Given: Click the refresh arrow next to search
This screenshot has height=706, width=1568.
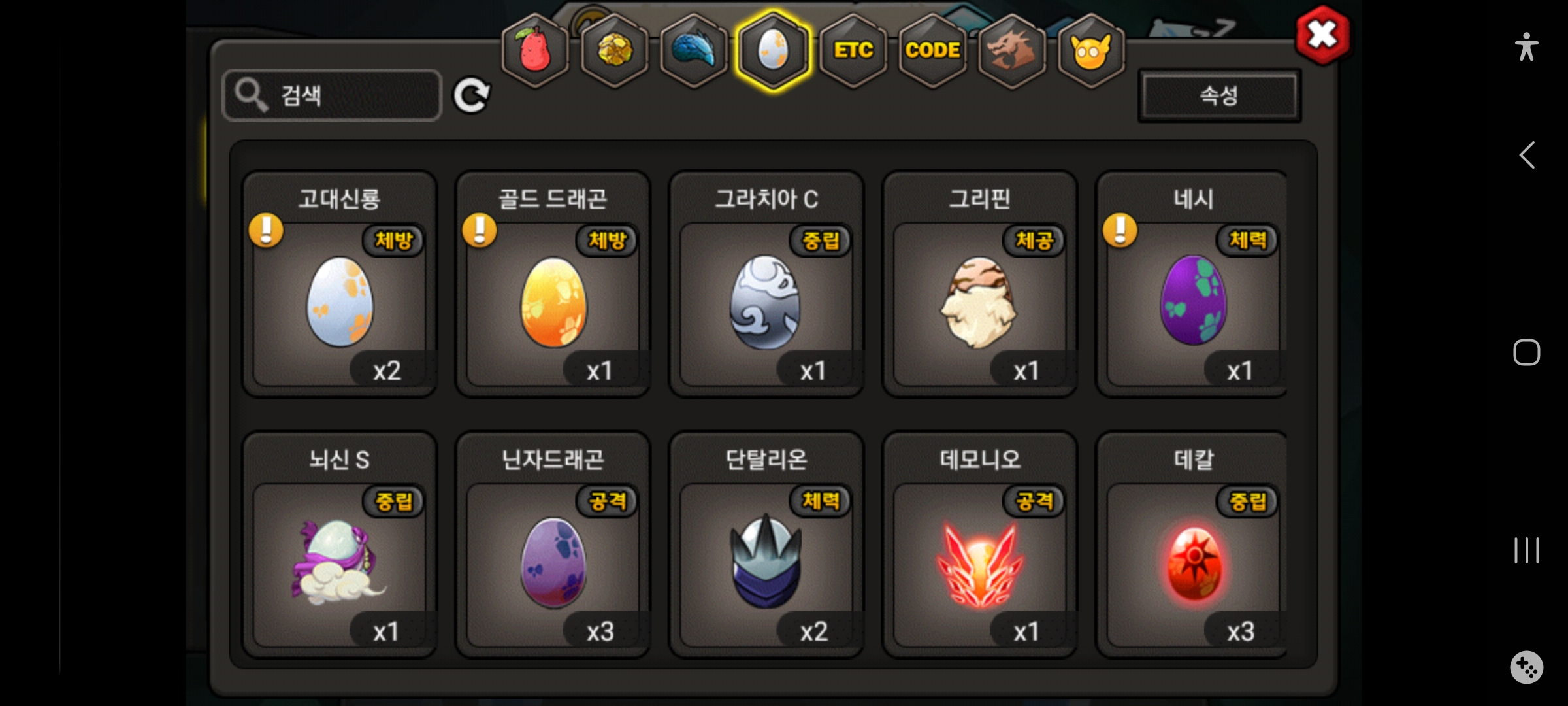Looking at the screenshot, I should 472,95.
